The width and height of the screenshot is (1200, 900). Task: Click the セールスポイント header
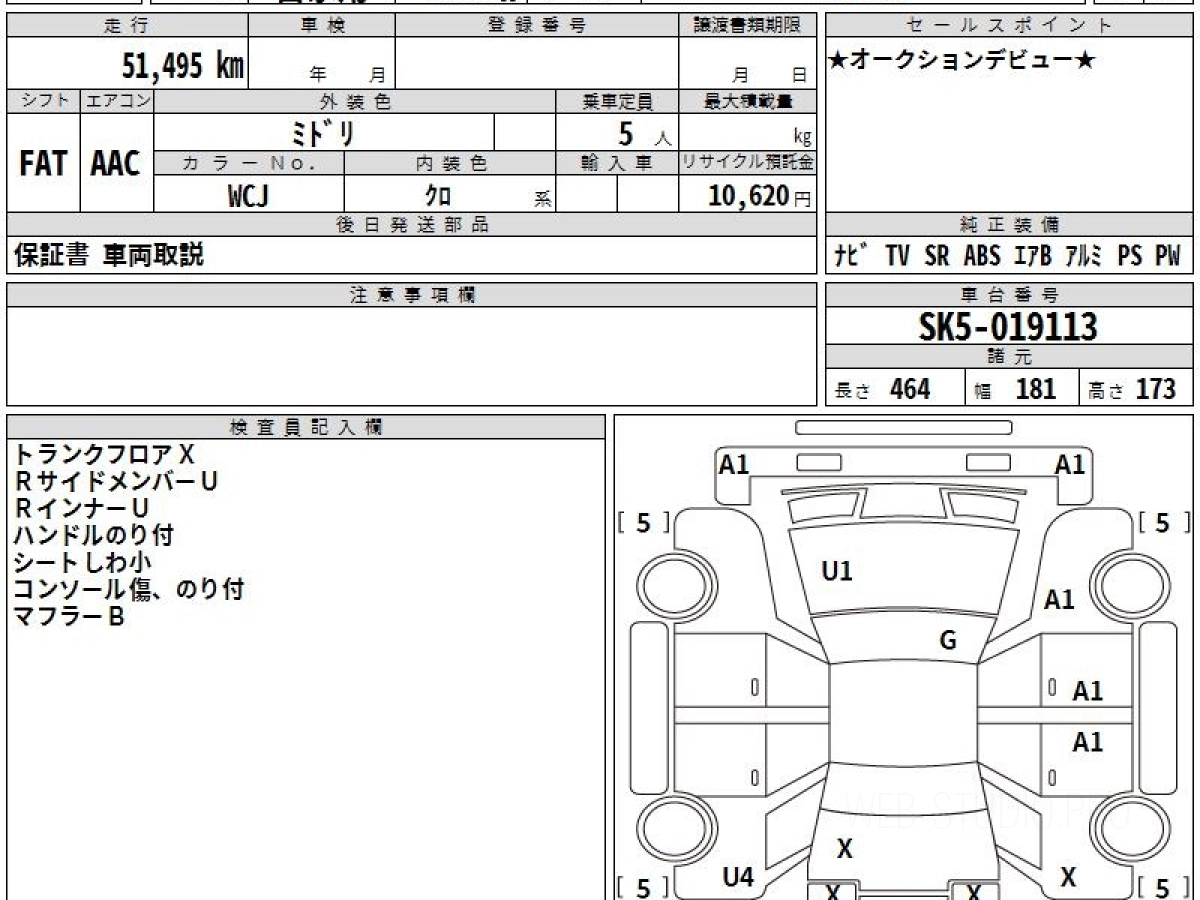(1010, 26)
